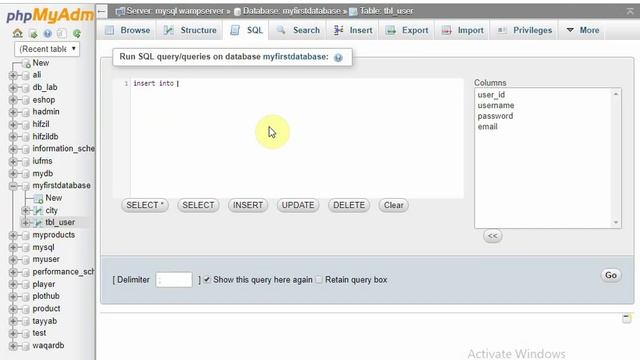Open the Browse tab
Viewport: 640px width, 360px height.
127,30
